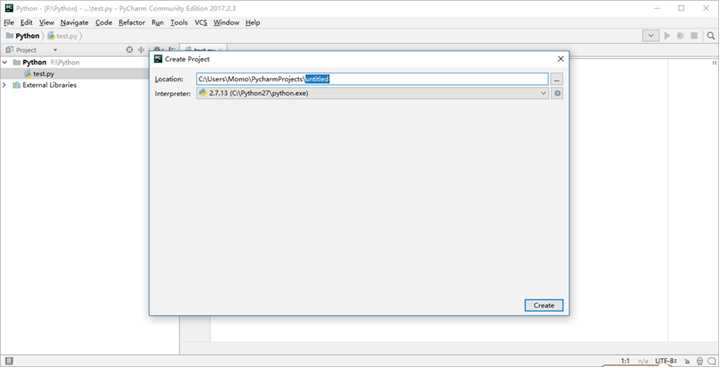This screenshot has height=368, width=720.
Task: Select test.py in the project tree
Action: [x=43, y=74]
